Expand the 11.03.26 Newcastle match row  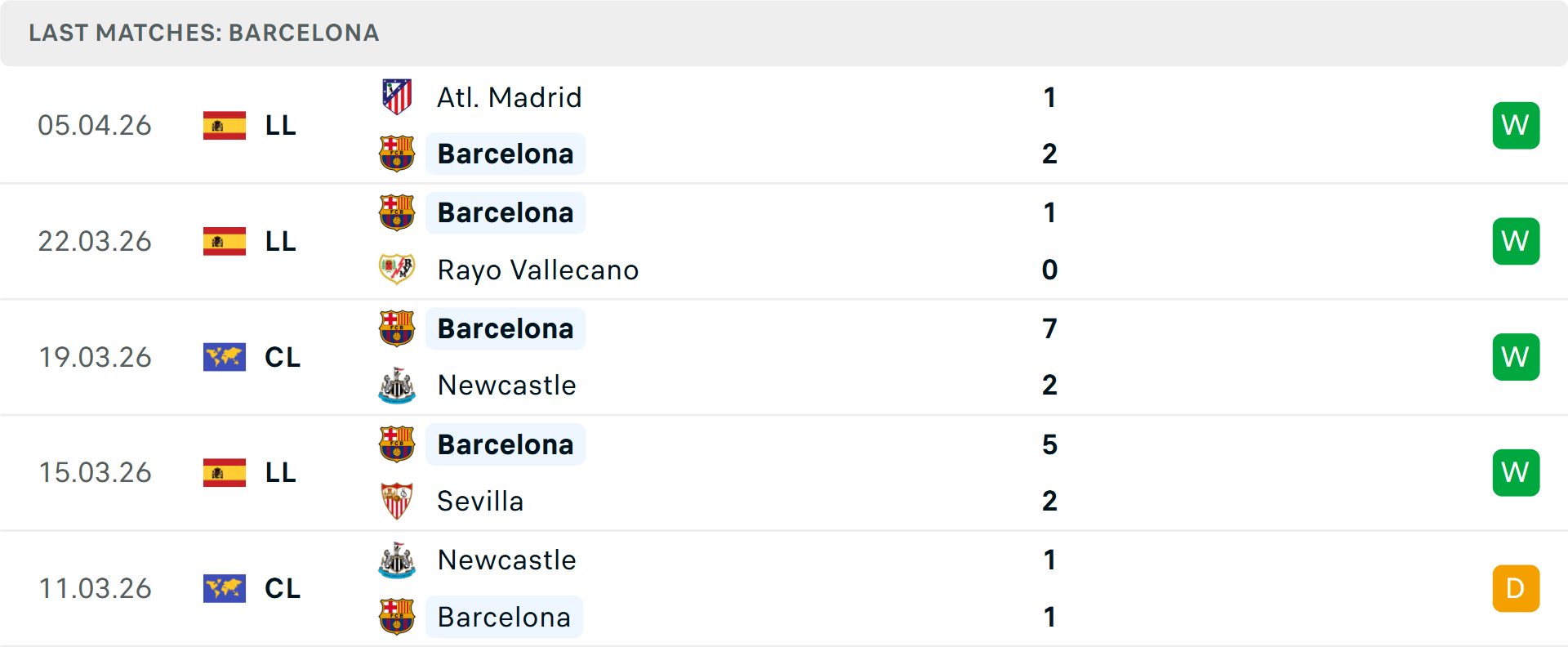pyautogui.click(x=784, y=588)
